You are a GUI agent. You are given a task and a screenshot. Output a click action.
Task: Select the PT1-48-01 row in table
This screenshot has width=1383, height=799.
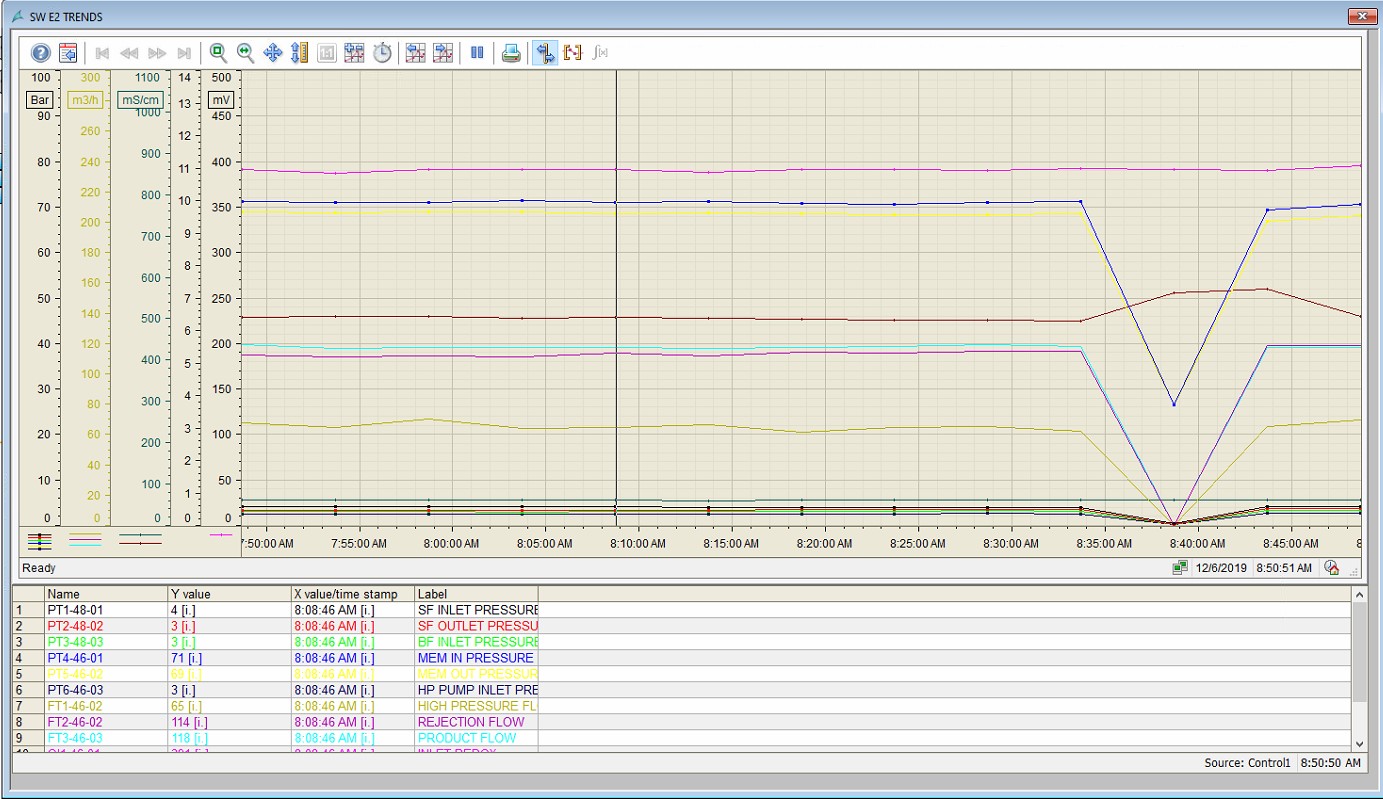[75, 610]
